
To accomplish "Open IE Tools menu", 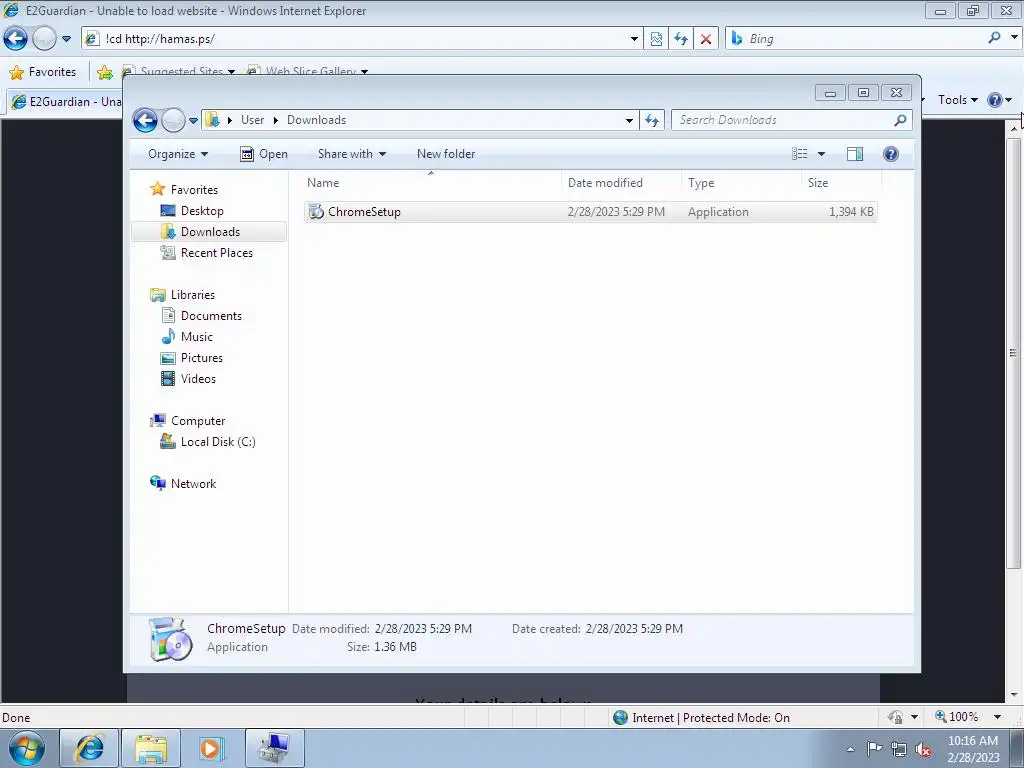I will click(x=957, y=100).
